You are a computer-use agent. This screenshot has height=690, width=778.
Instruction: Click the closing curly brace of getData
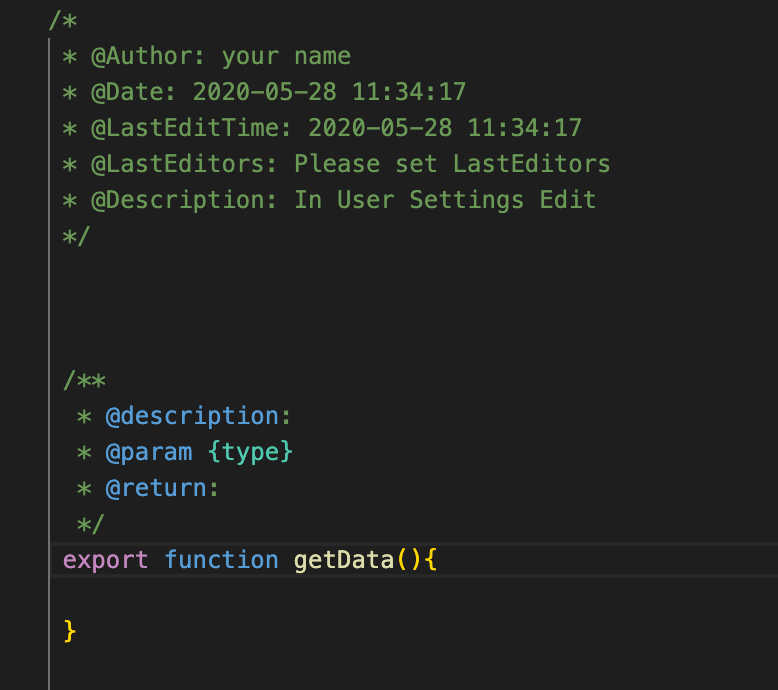click(x=70, y=631)
